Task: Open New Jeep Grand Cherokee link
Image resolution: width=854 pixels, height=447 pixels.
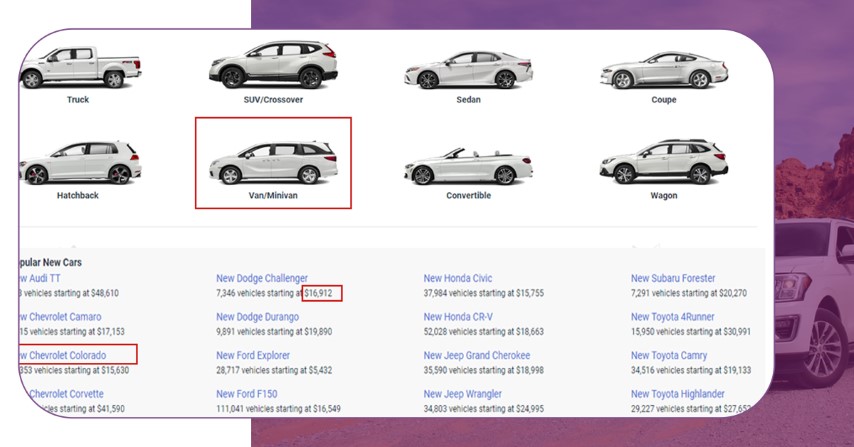Action: [477, 356]
